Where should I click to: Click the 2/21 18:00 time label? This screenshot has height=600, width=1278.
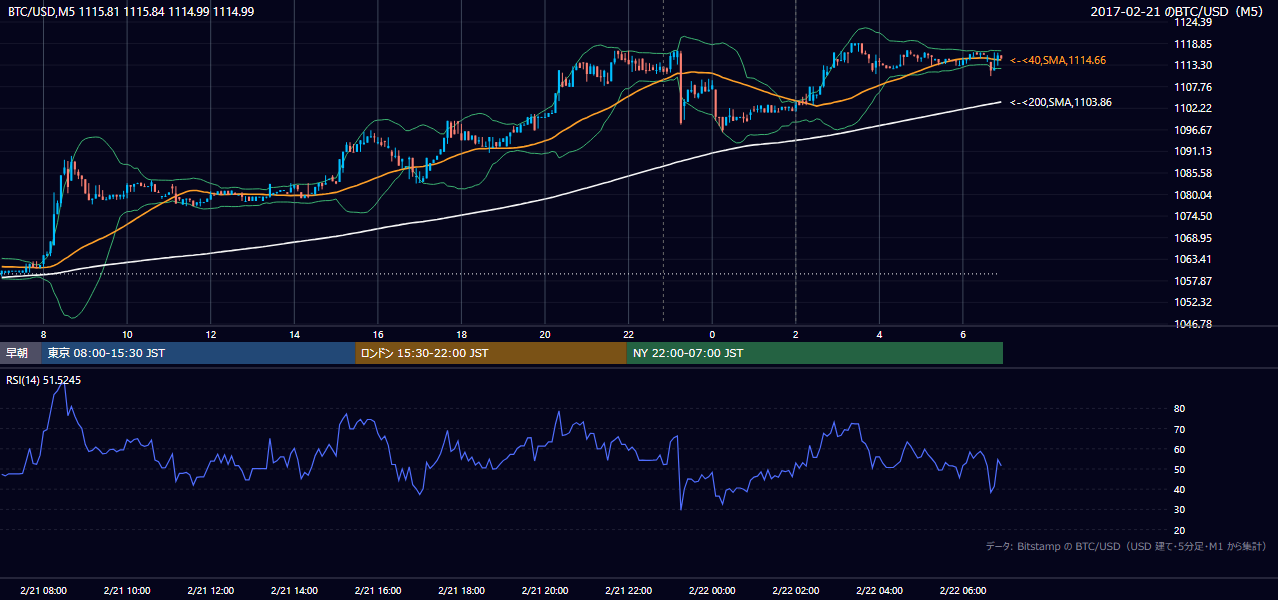tap(461, 591)
